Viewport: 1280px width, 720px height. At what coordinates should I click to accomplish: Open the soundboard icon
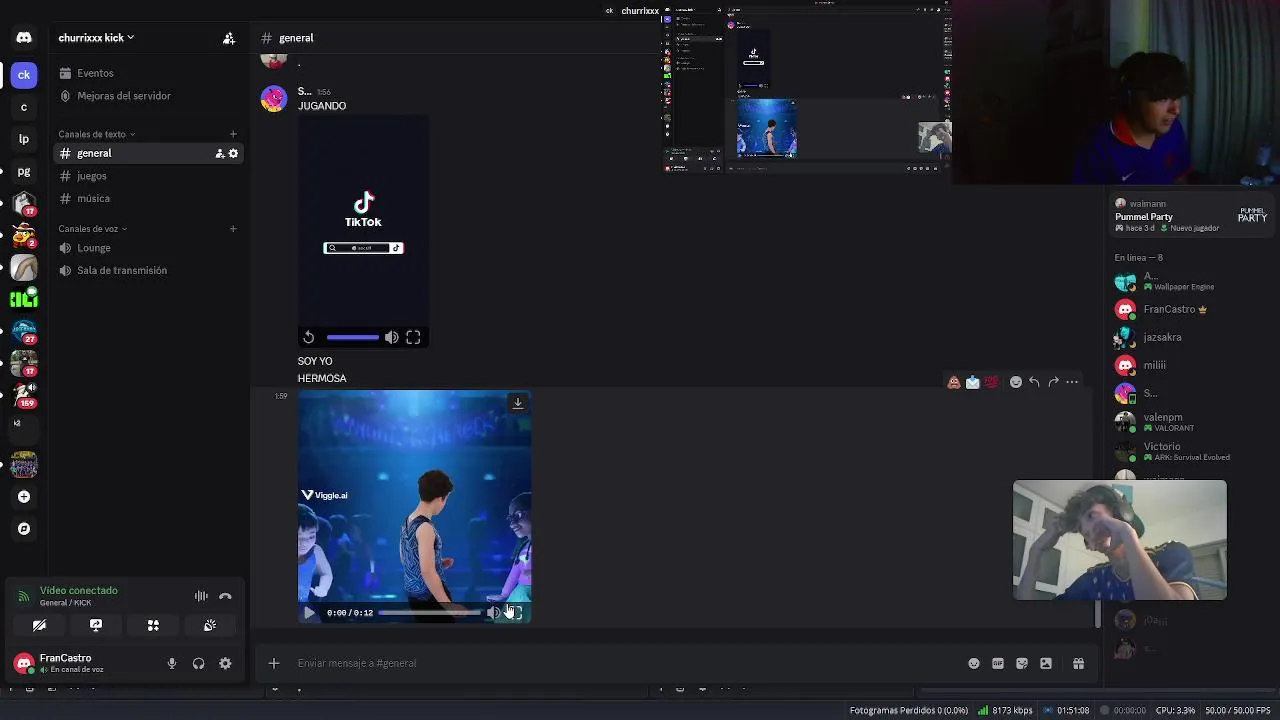pyautogui.click(x=210, y=625)
